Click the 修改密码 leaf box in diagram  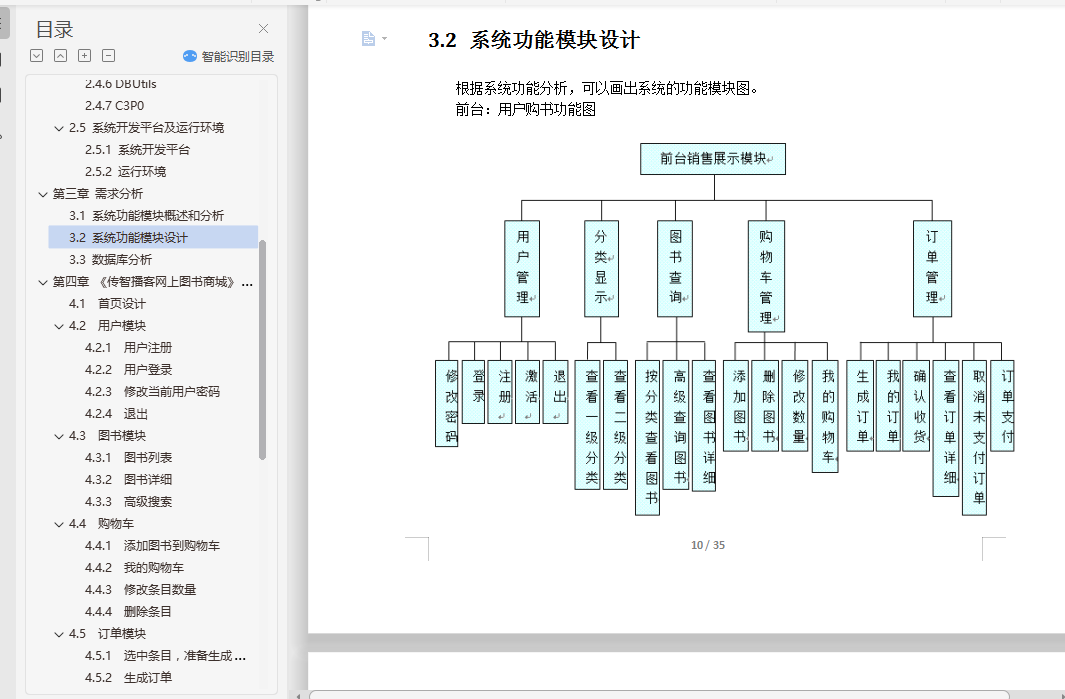click(x=446, y=404)
